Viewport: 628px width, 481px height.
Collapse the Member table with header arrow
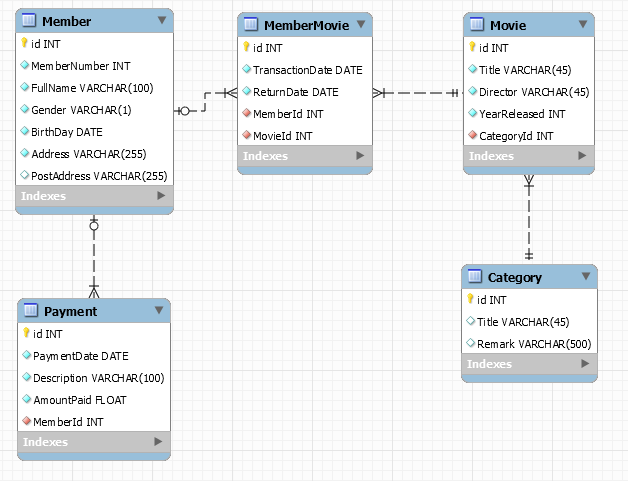pyautogui.click(x=162, y=21)
